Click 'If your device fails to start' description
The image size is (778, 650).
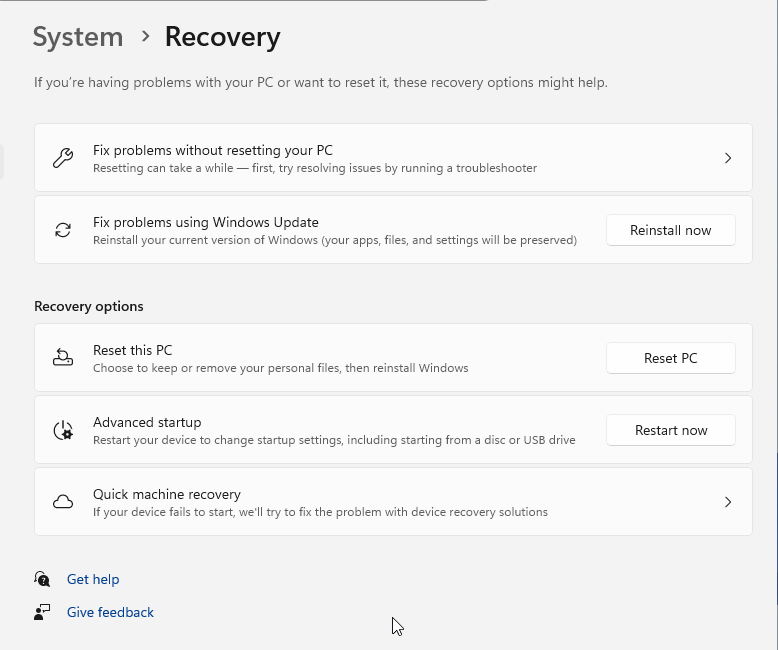click(x=320, y=512)
